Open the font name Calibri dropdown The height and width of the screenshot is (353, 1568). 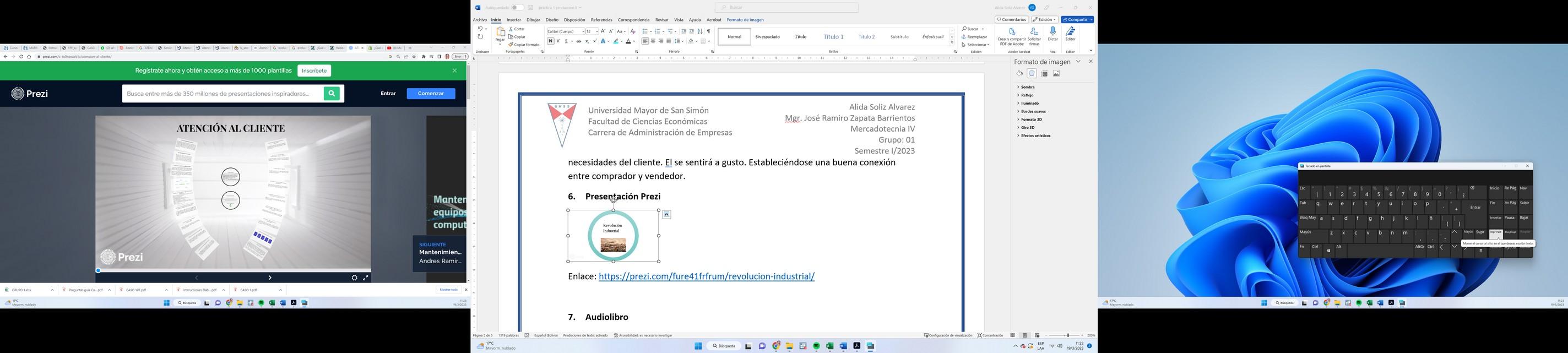583,31
